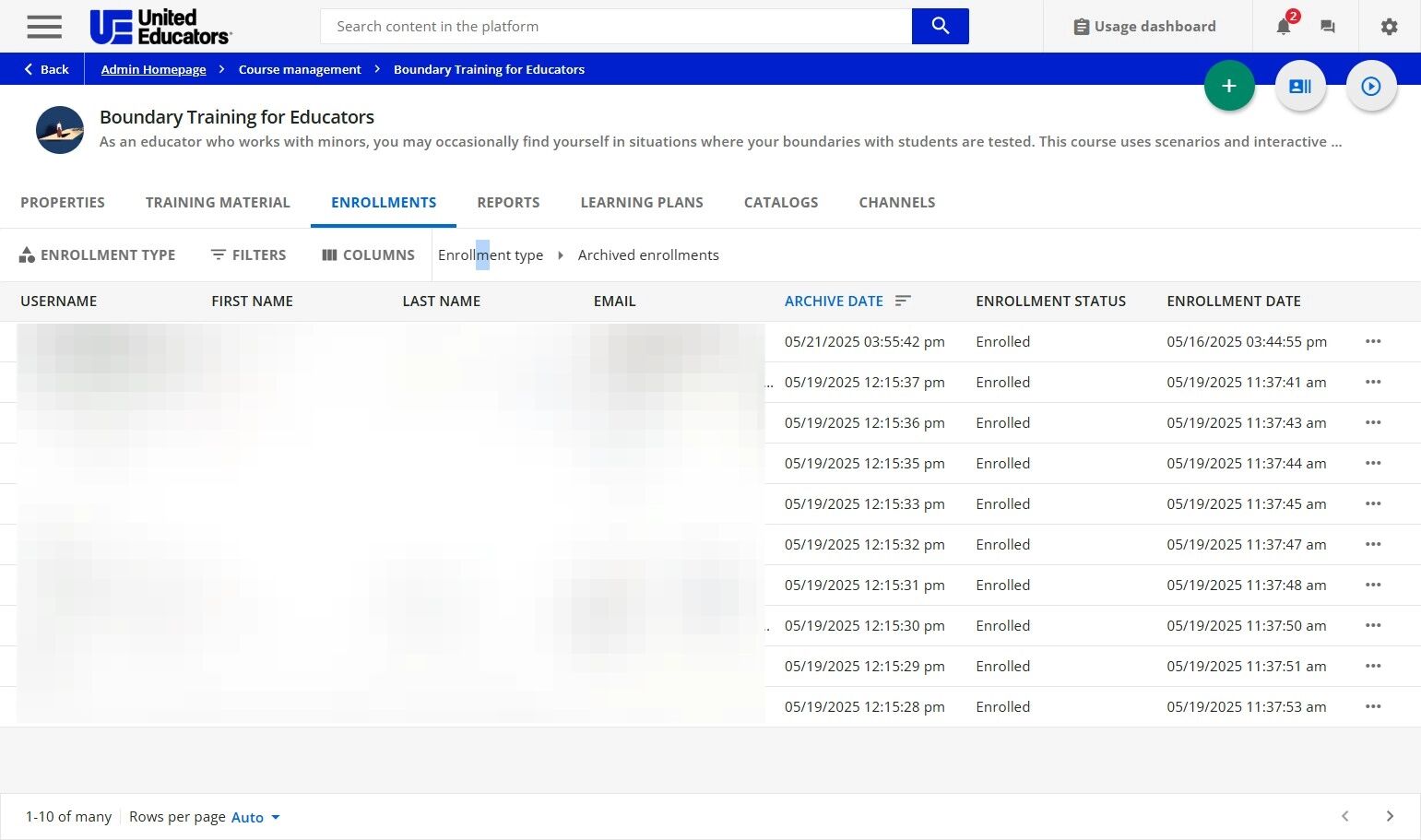Open row options for archive 05/19/2025 12:15:33 pm

point(1373,504)
